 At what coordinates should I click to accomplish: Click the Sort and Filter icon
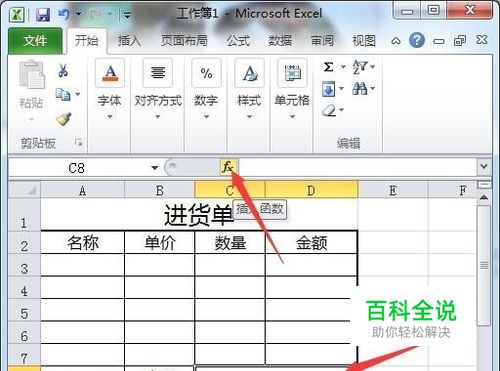click(361, 67)
